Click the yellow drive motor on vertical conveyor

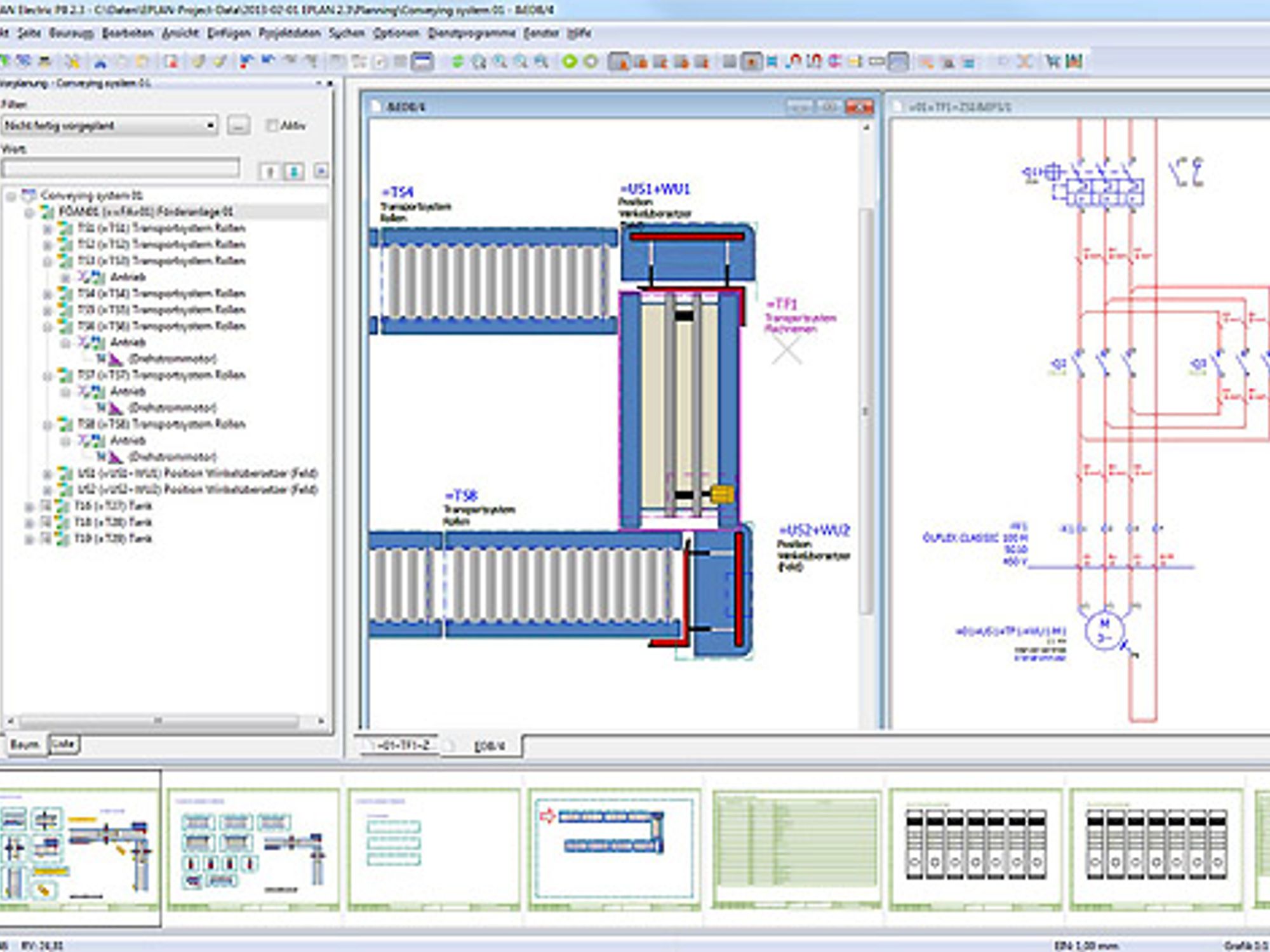coord(722,494)
